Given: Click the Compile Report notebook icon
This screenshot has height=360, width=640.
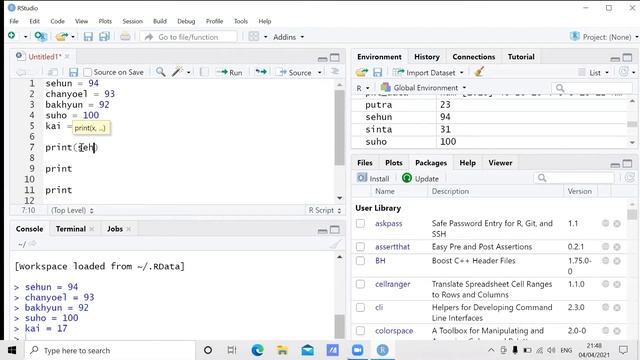Looking at the screenshot, I should click(x=204, y=72).
